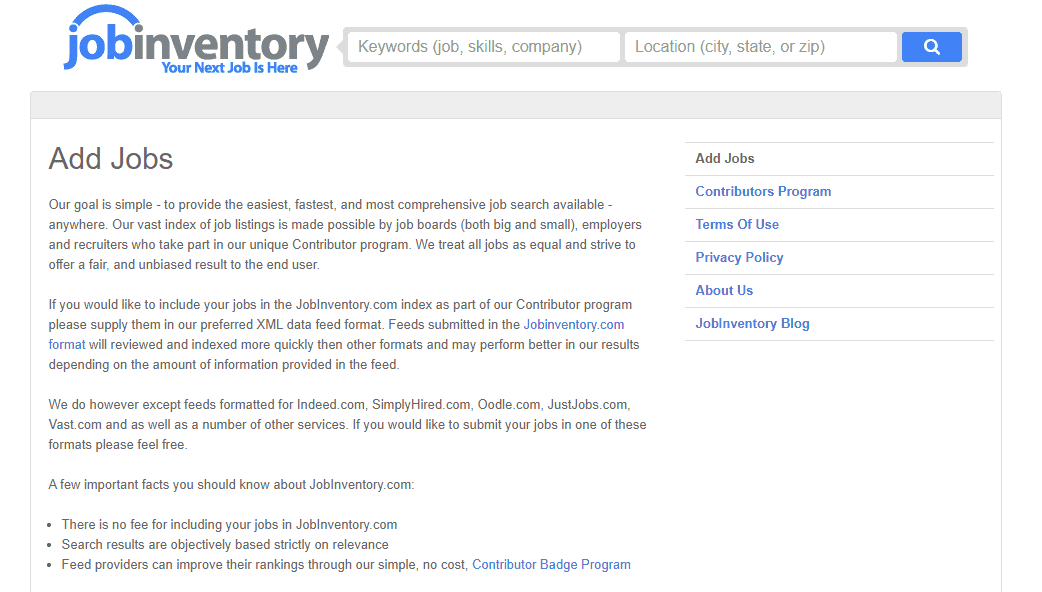This screenshot has height=592, width=1042.
Task: Click the first bullet about no fee
Action: (x=229, y=524)
